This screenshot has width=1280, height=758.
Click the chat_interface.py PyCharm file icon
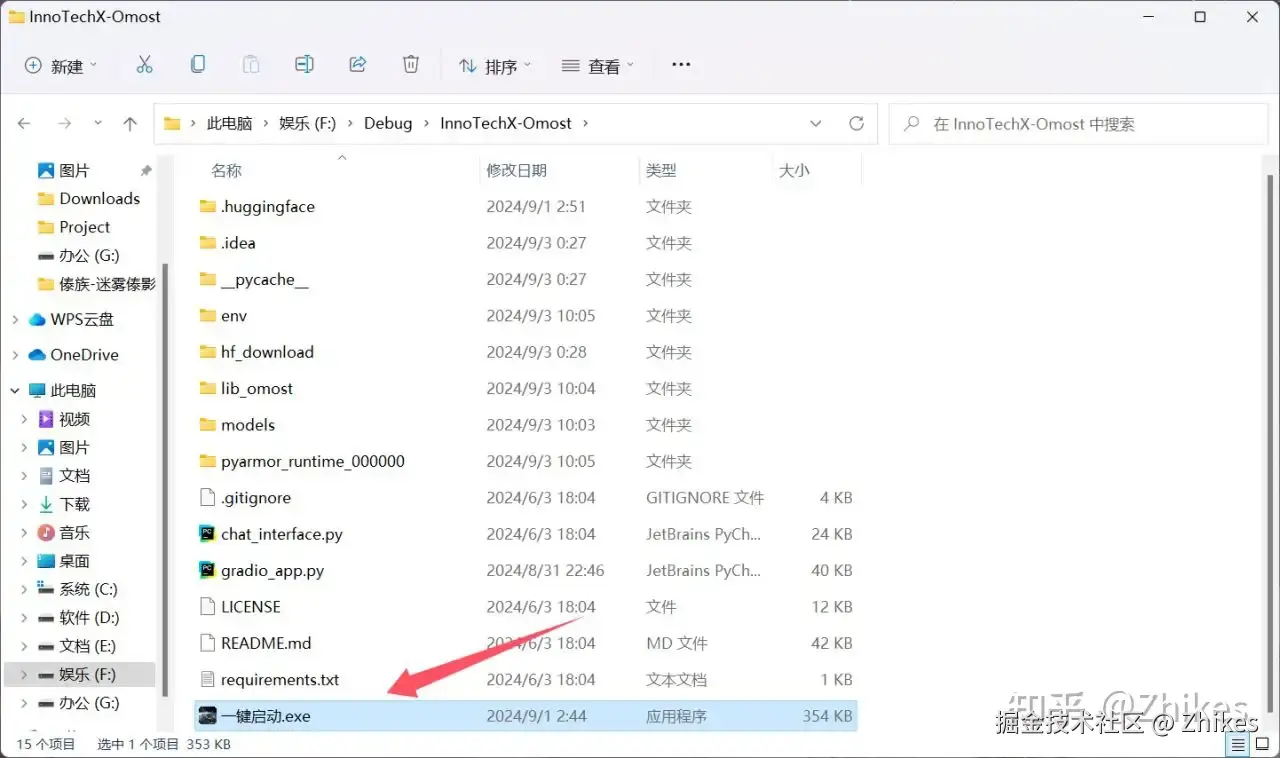click(x=207, y=534)
